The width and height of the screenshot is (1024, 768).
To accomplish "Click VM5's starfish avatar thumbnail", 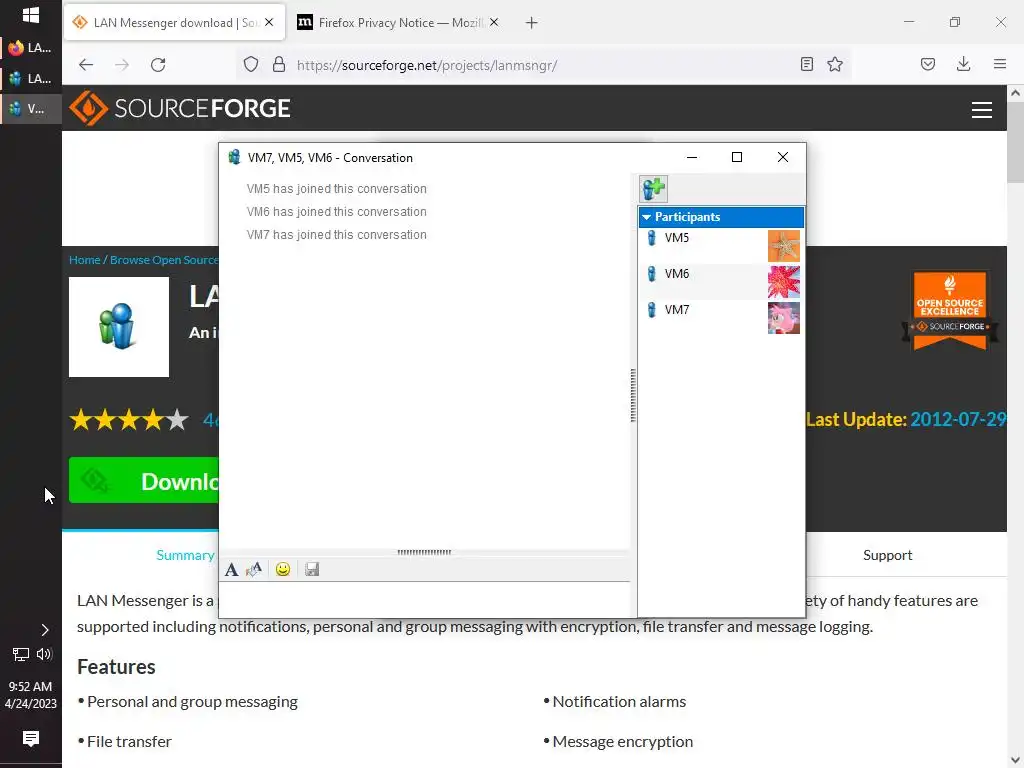I will click(x=784, y=246).
